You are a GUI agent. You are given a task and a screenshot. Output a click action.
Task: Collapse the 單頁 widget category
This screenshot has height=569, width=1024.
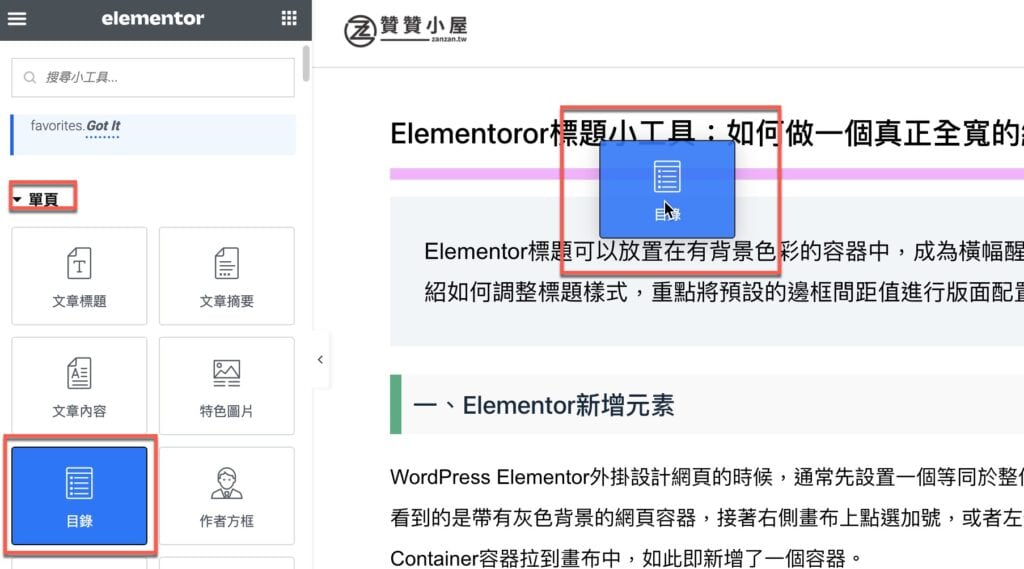37,199
